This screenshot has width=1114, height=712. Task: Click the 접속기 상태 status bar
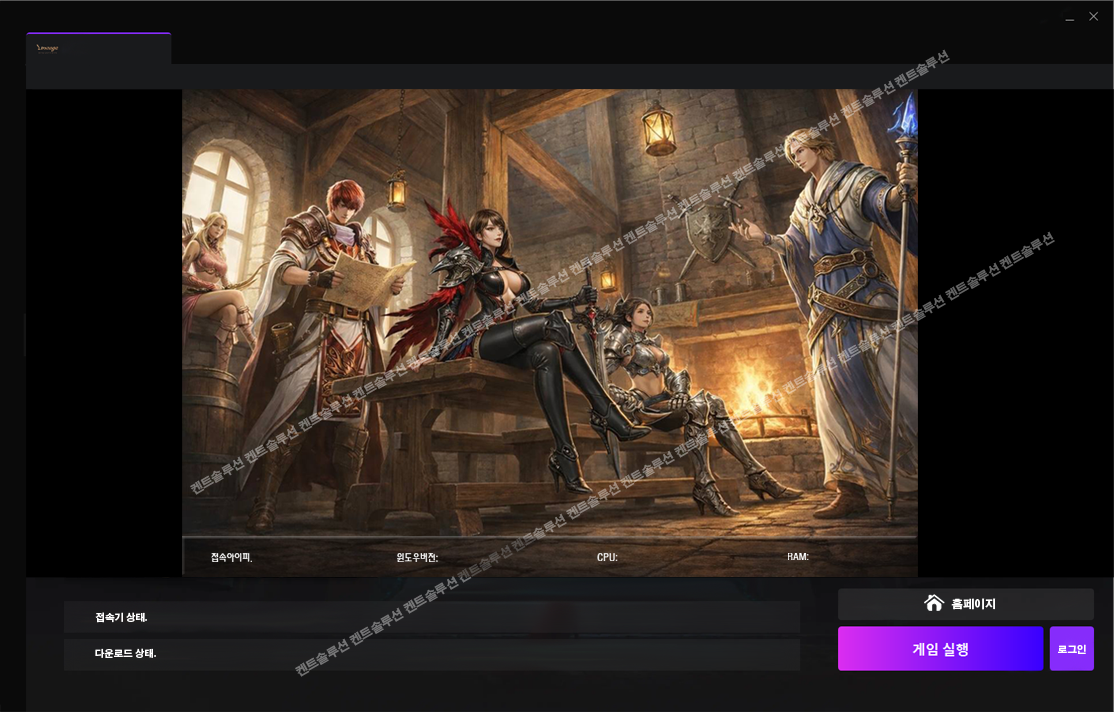(x=432, y=617)
